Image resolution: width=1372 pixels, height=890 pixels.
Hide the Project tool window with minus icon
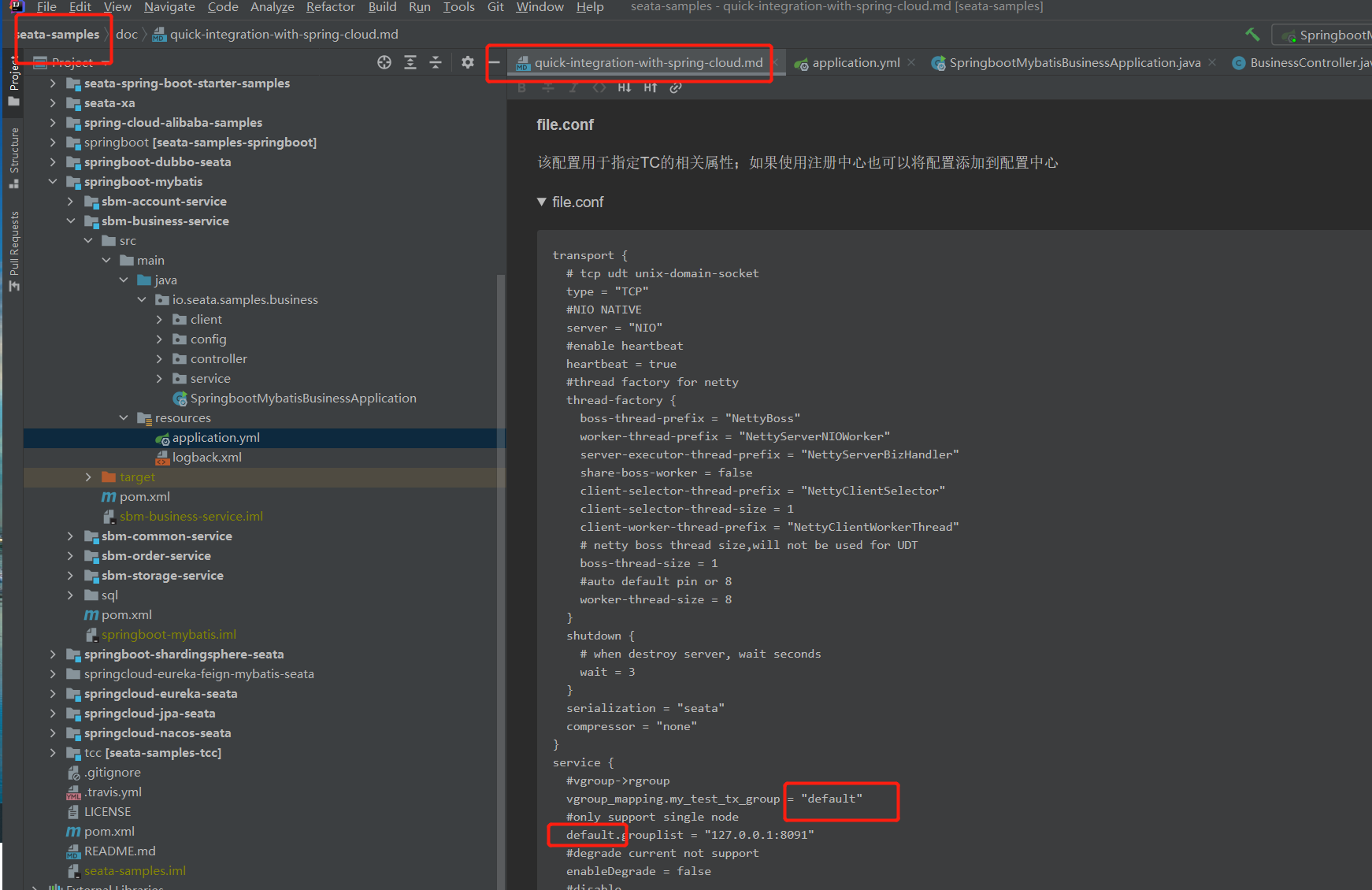pos(494,62)
